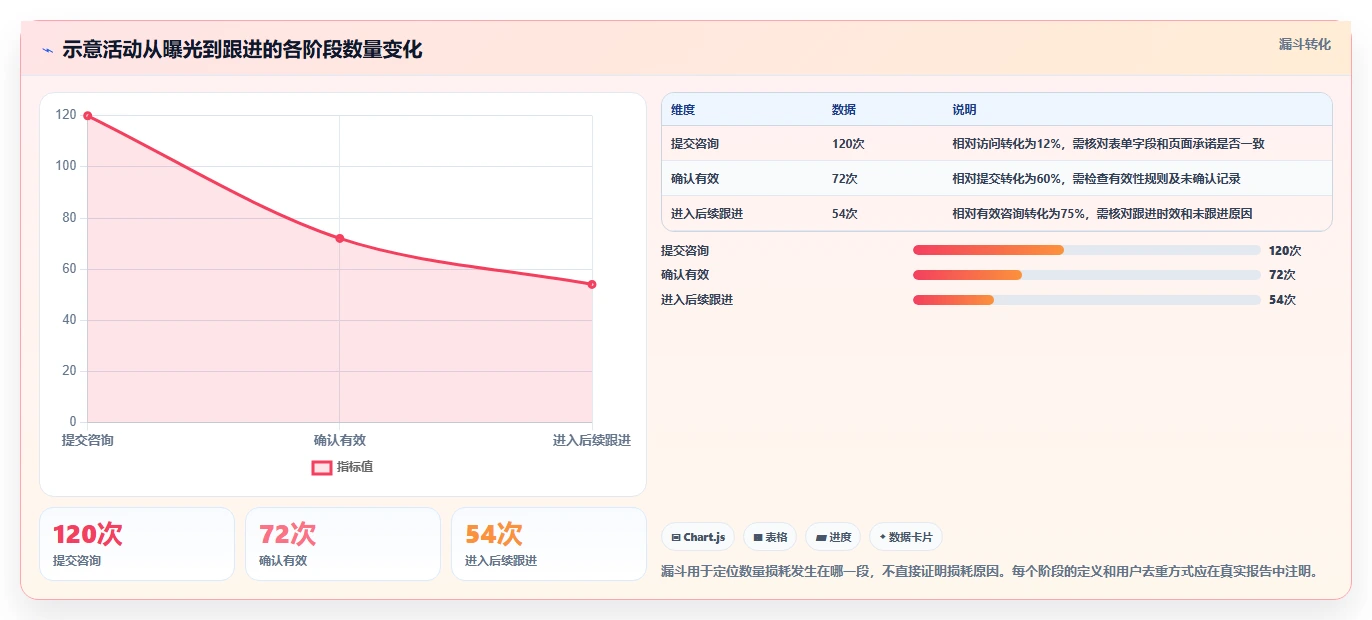Image resolution: width=1372 pixels, height=620 pixels.
Task: Open the 54次 进入后续跟进 stat card
Action: point(549,544)
